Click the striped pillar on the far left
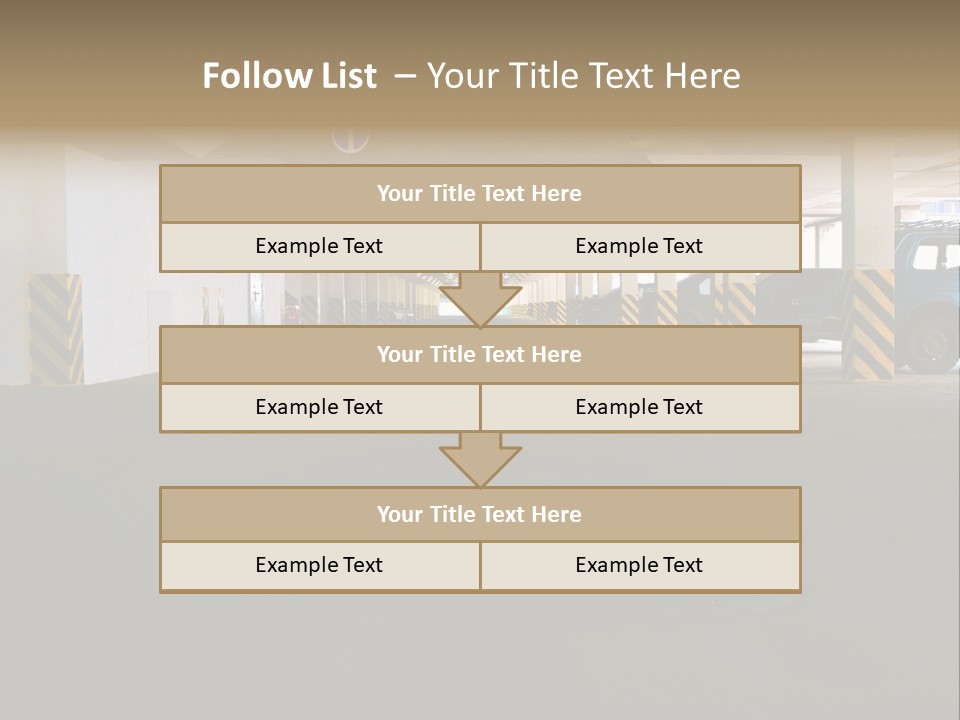The height and width of the screenshot is (720, 960). click(55, 328)
